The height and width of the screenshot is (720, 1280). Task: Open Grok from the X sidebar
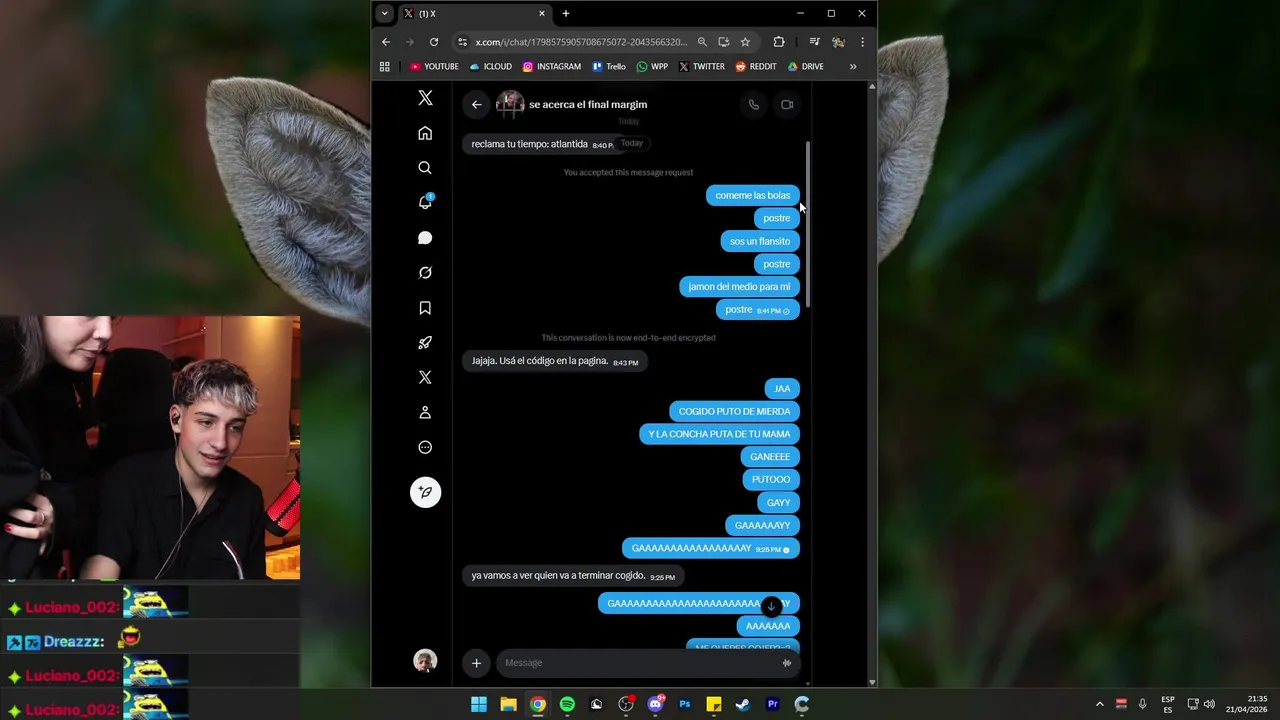click(425, 273)
